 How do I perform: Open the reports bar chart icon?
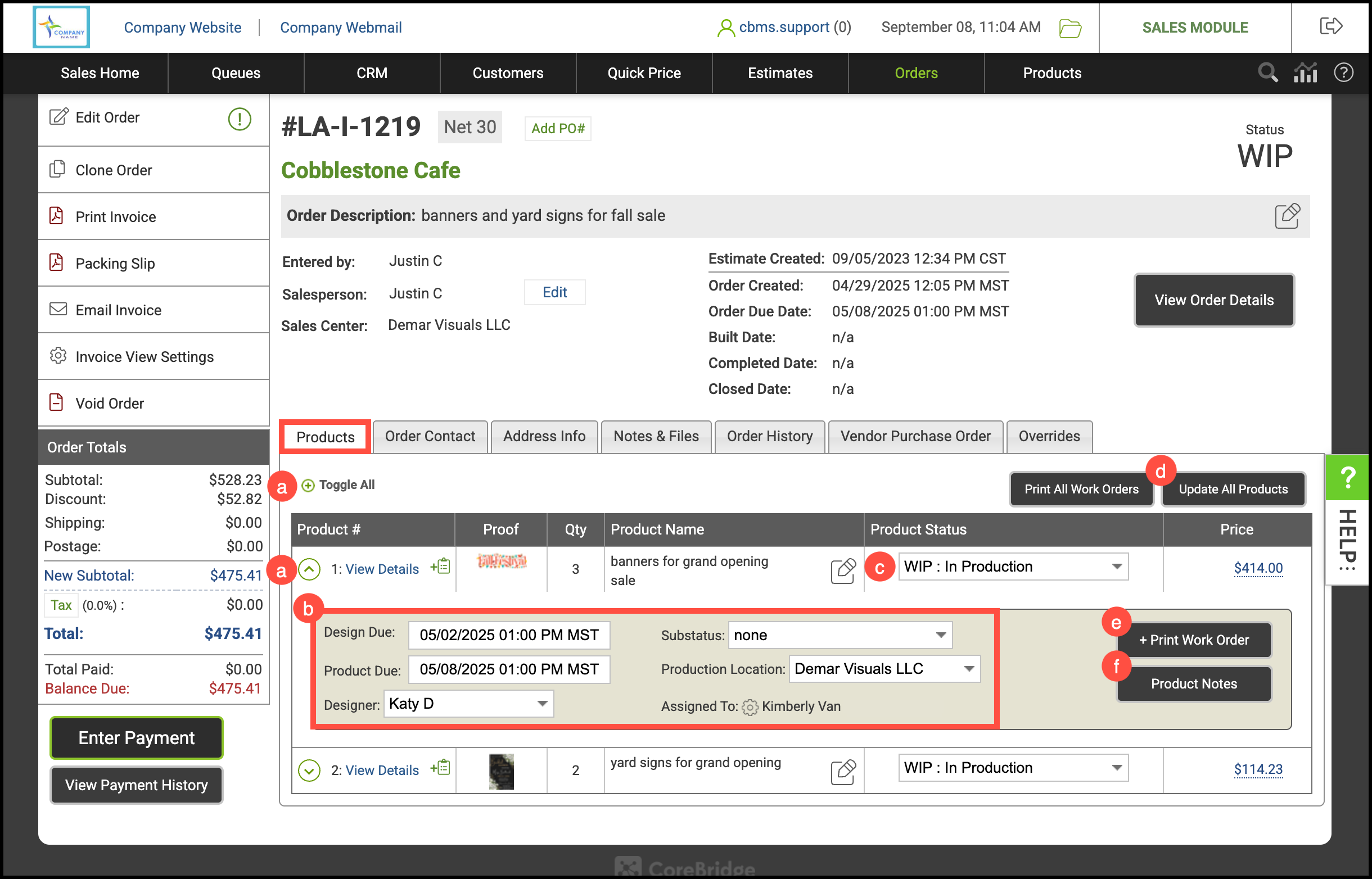tap(1305, 73)
